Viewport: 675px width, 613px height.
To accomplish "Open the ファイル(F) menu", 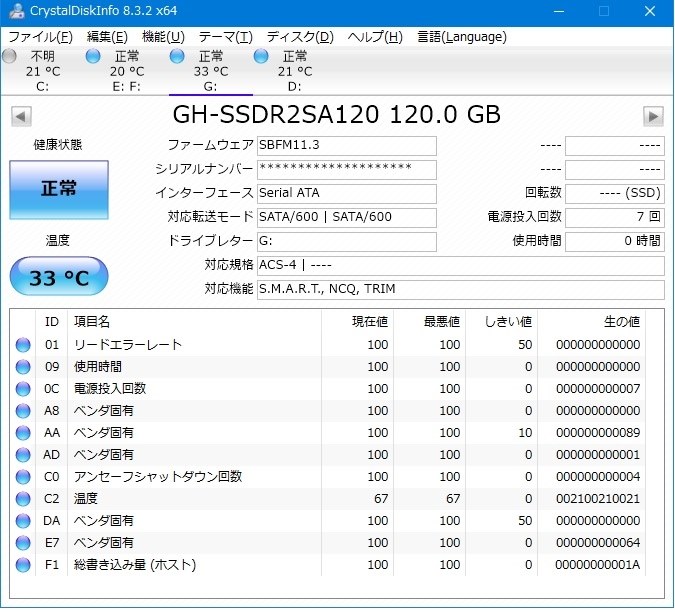I will pyautogui.click(x=40, y=37).
